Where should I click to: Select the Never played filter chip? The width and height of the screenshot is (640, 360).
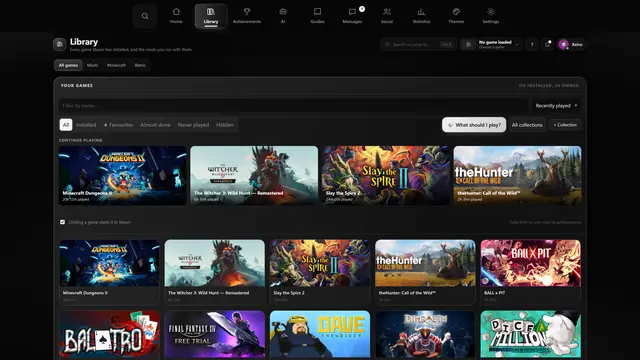193,125
